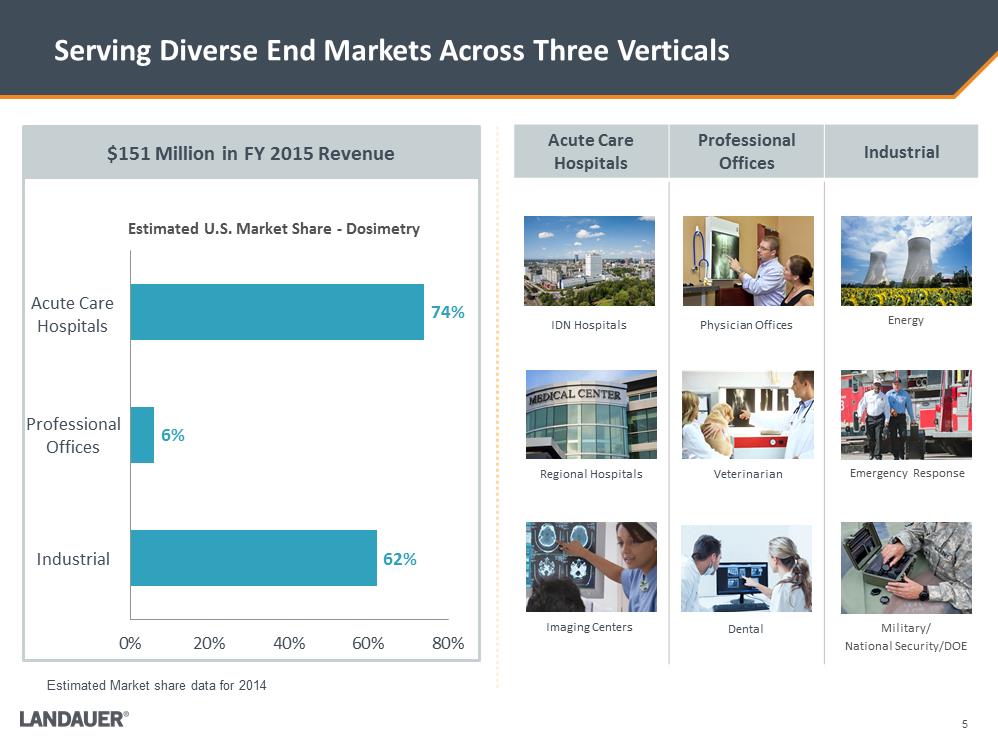Click the 74% Acute Care Hospitals bar
This screenshot has width=998, height=739.
277,312
